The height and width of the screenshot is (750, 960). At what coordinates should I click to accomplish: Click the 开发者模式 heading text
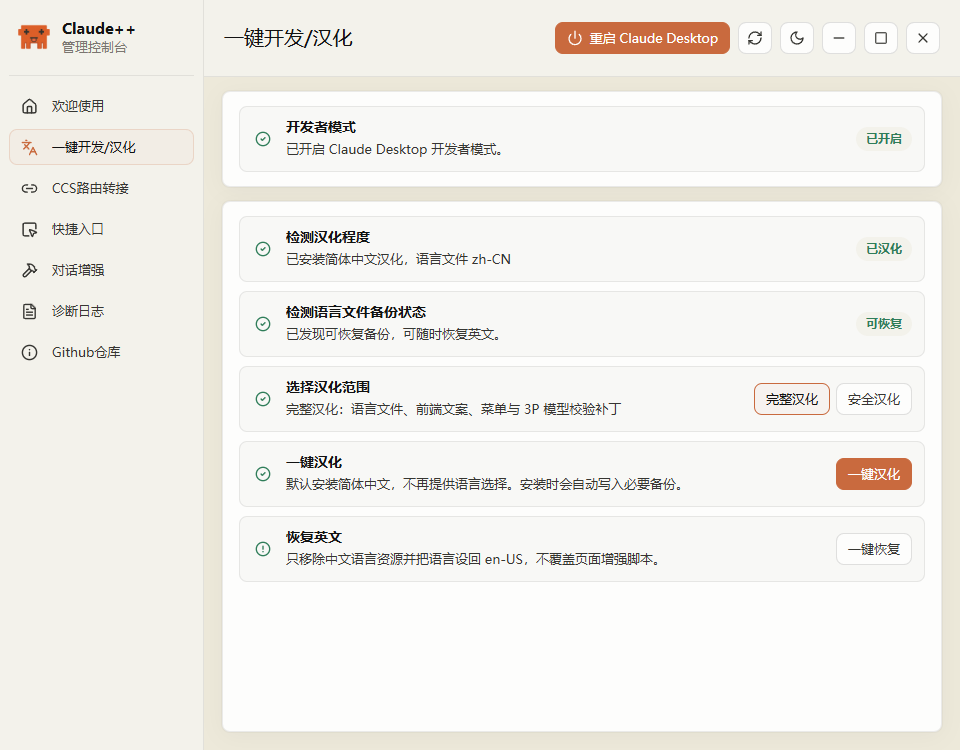[x=321, y=127]
